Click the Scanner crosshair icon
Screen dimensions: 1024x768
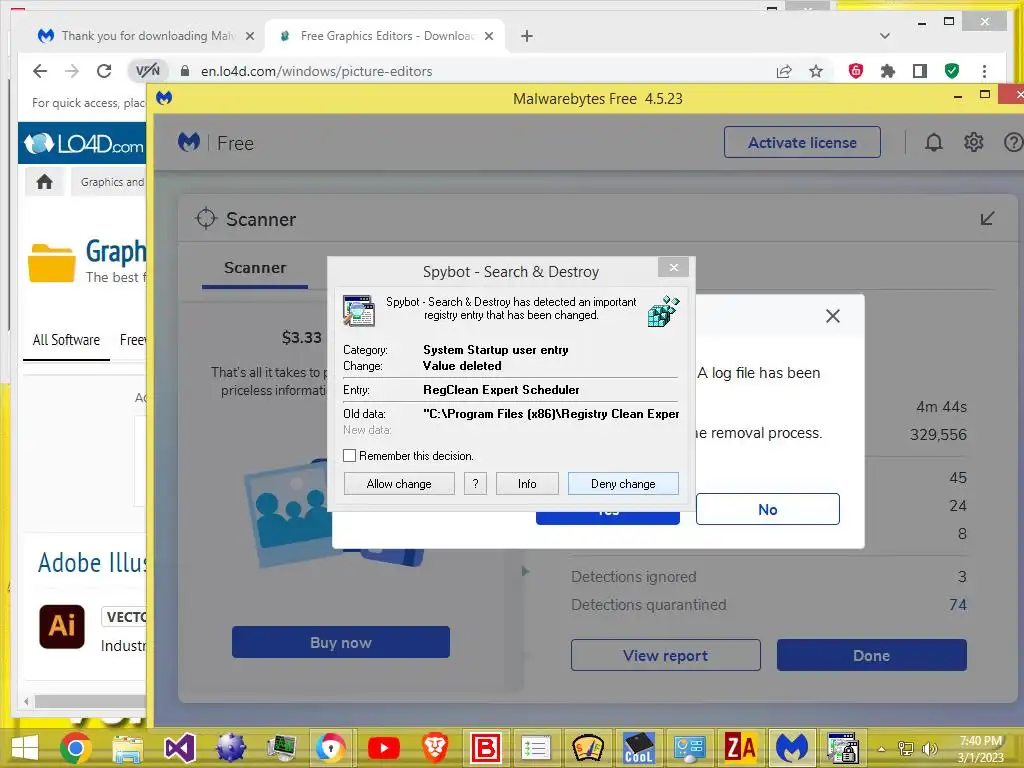[206, 218]
